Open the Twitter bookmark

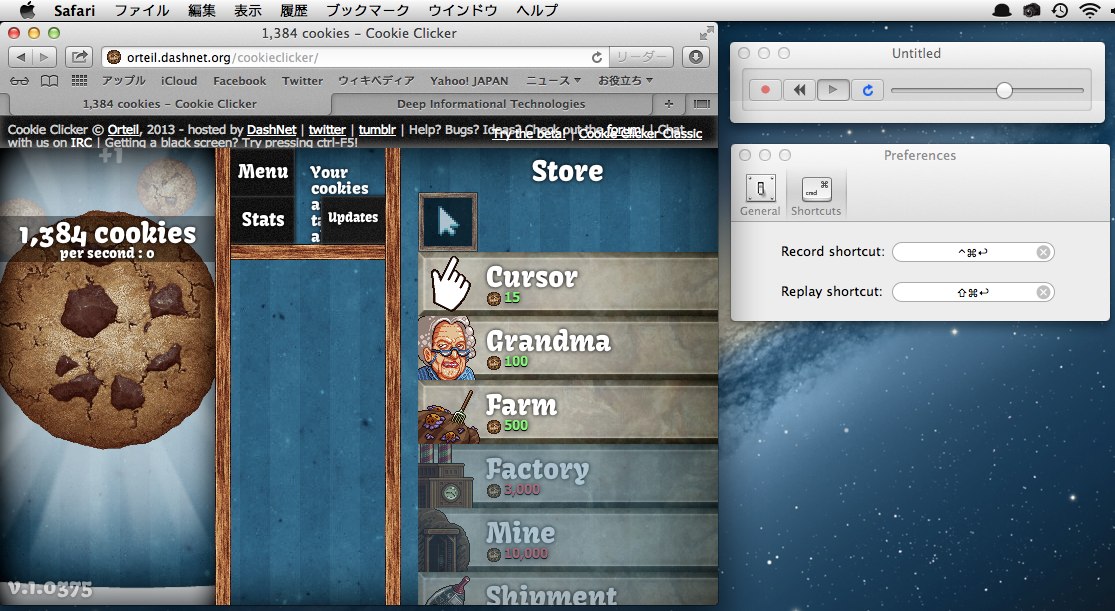pyautogui.click(x=302, y=81)
